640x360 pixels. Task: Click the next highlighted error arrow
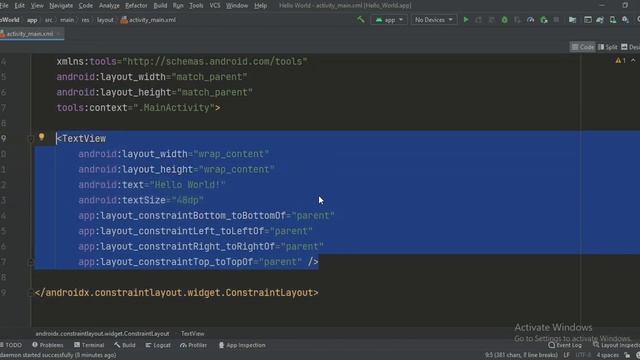coord(633,60)
